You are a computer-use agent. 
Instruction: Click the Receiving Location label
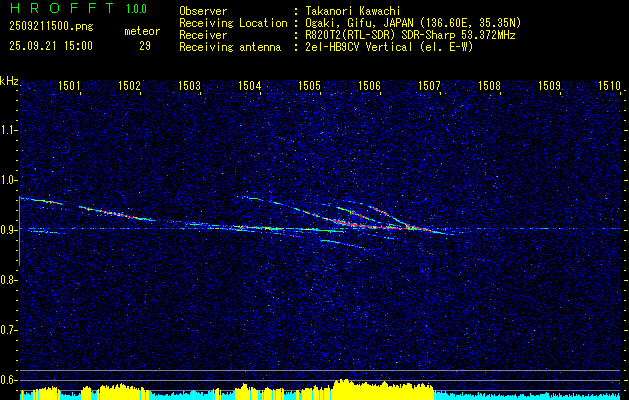233,23
